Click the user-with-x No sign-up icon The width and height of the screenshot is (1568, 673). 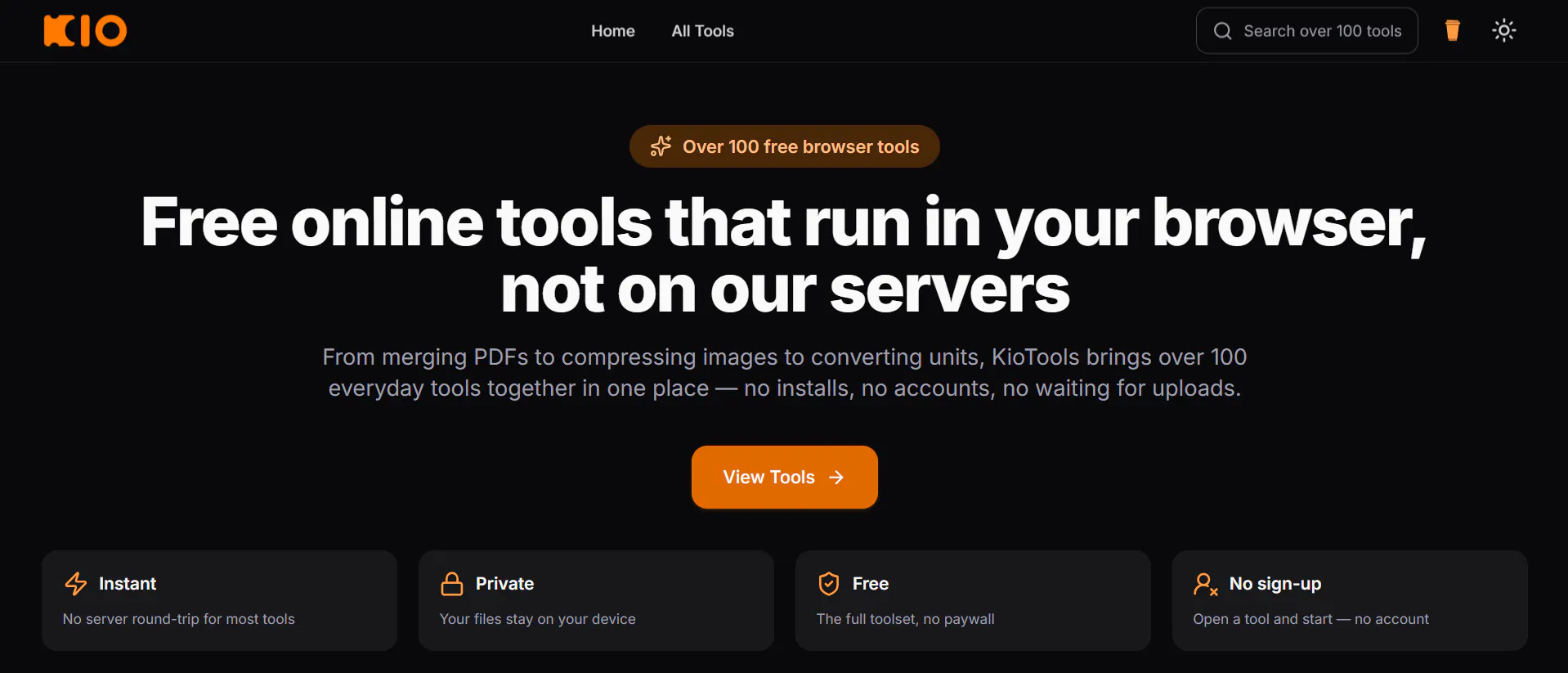[1206, 584]
